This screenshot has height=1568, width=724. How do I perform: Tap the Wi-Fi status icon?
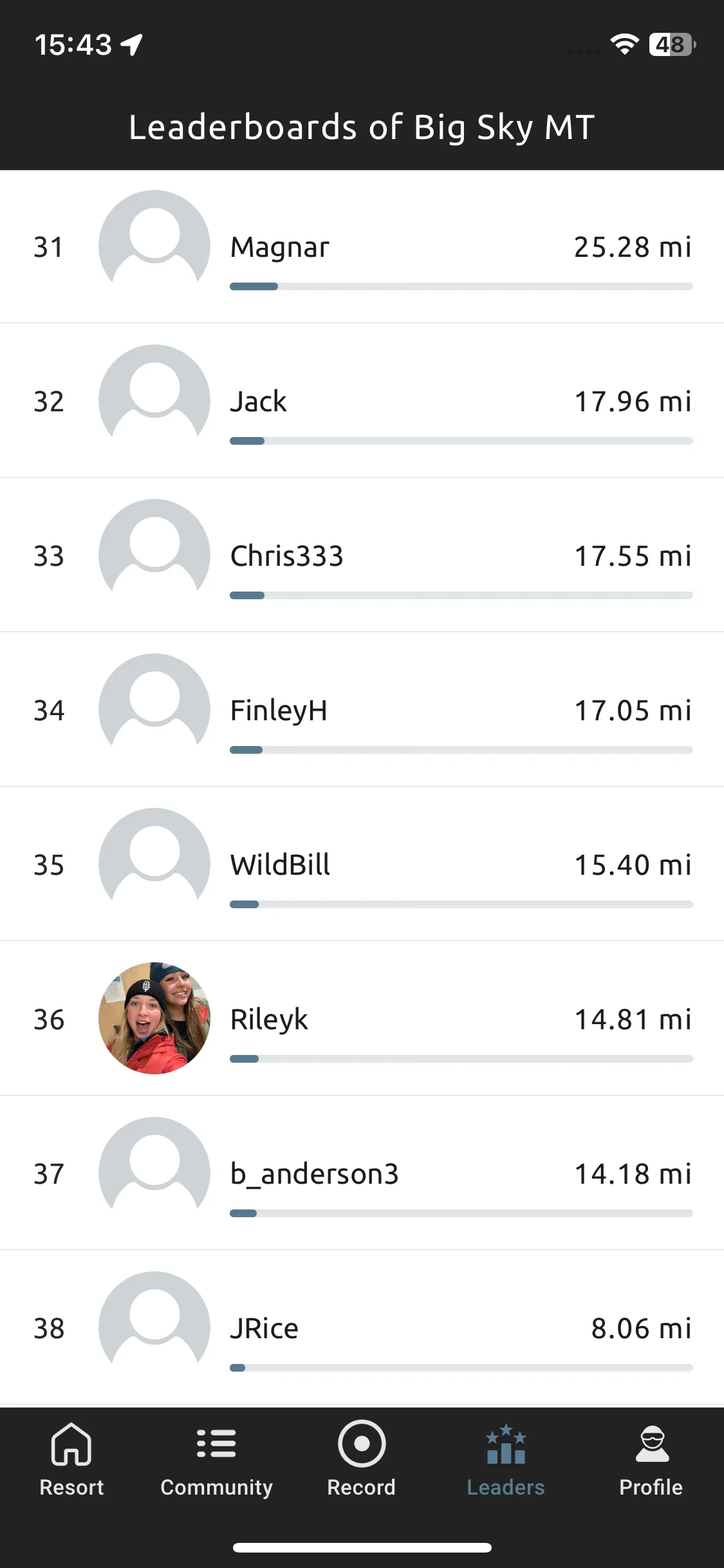click(x=624, y=44)
